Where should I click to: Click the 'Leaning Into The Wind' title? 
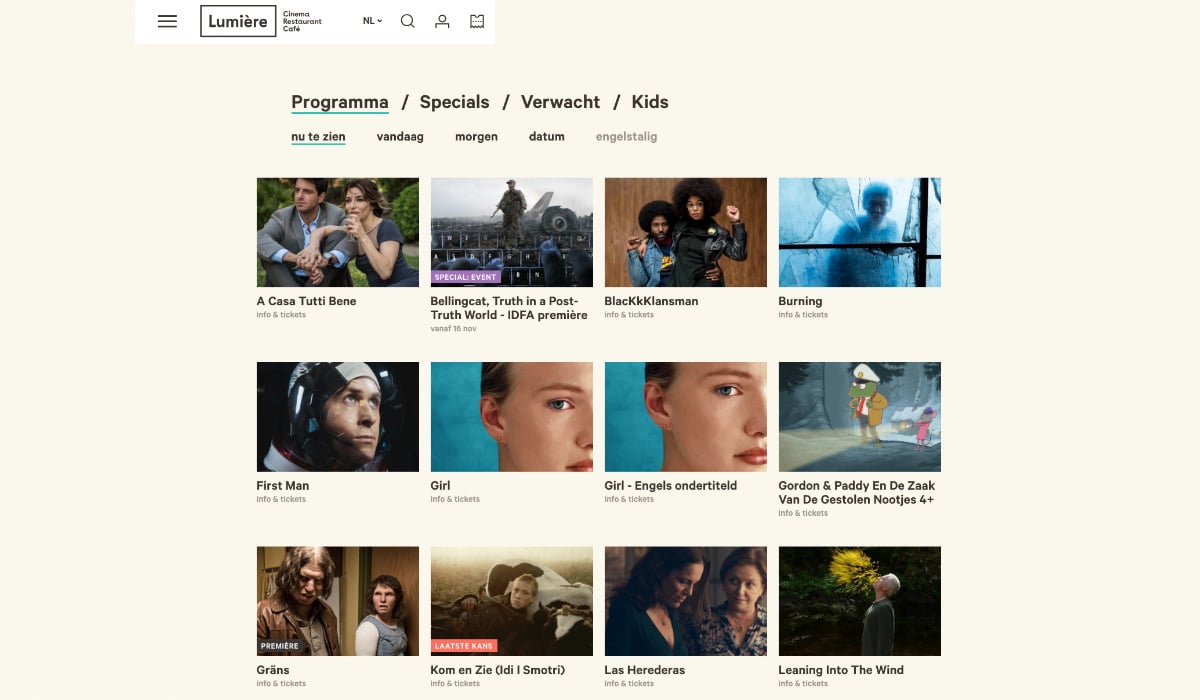pyautogui.click(x=841, y=670)
